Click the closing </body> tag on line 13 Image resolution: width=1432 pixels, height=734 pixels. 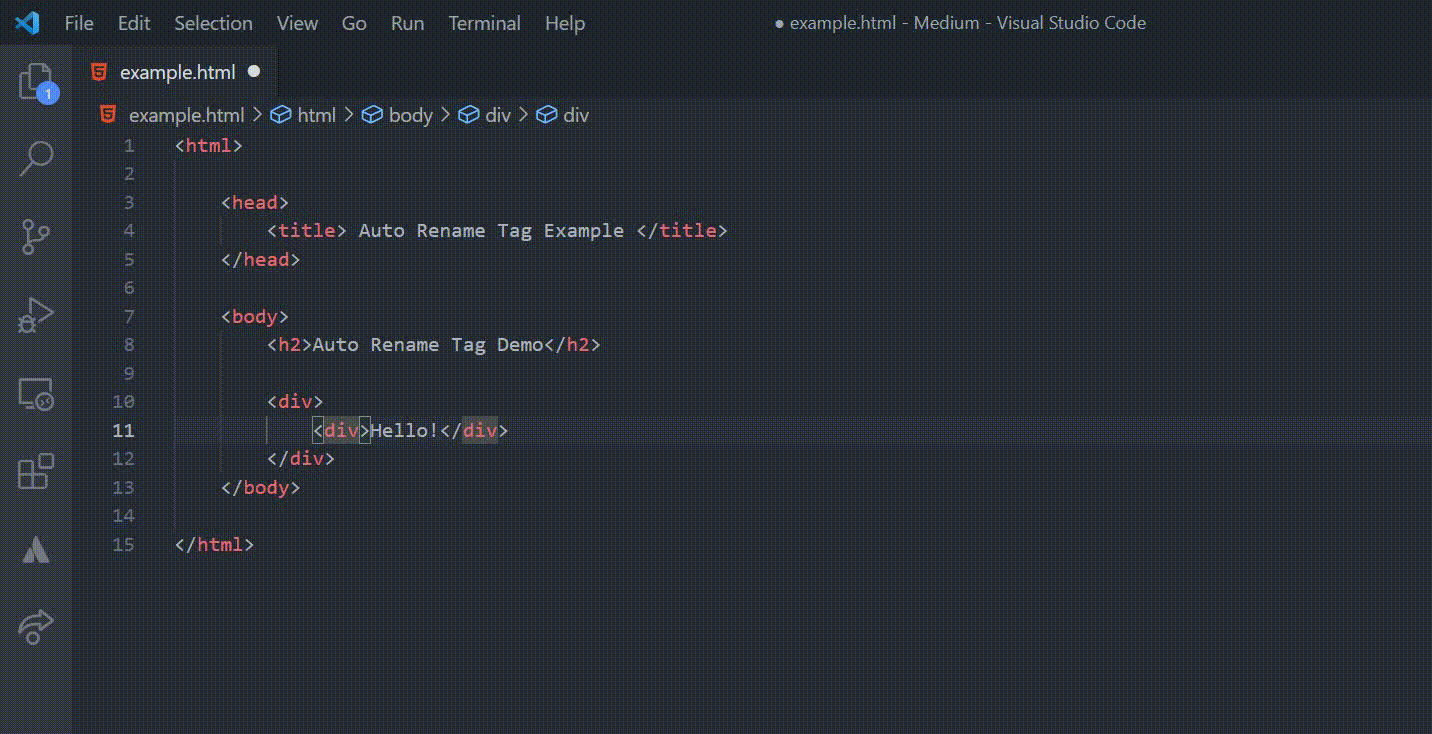point(261,488)
